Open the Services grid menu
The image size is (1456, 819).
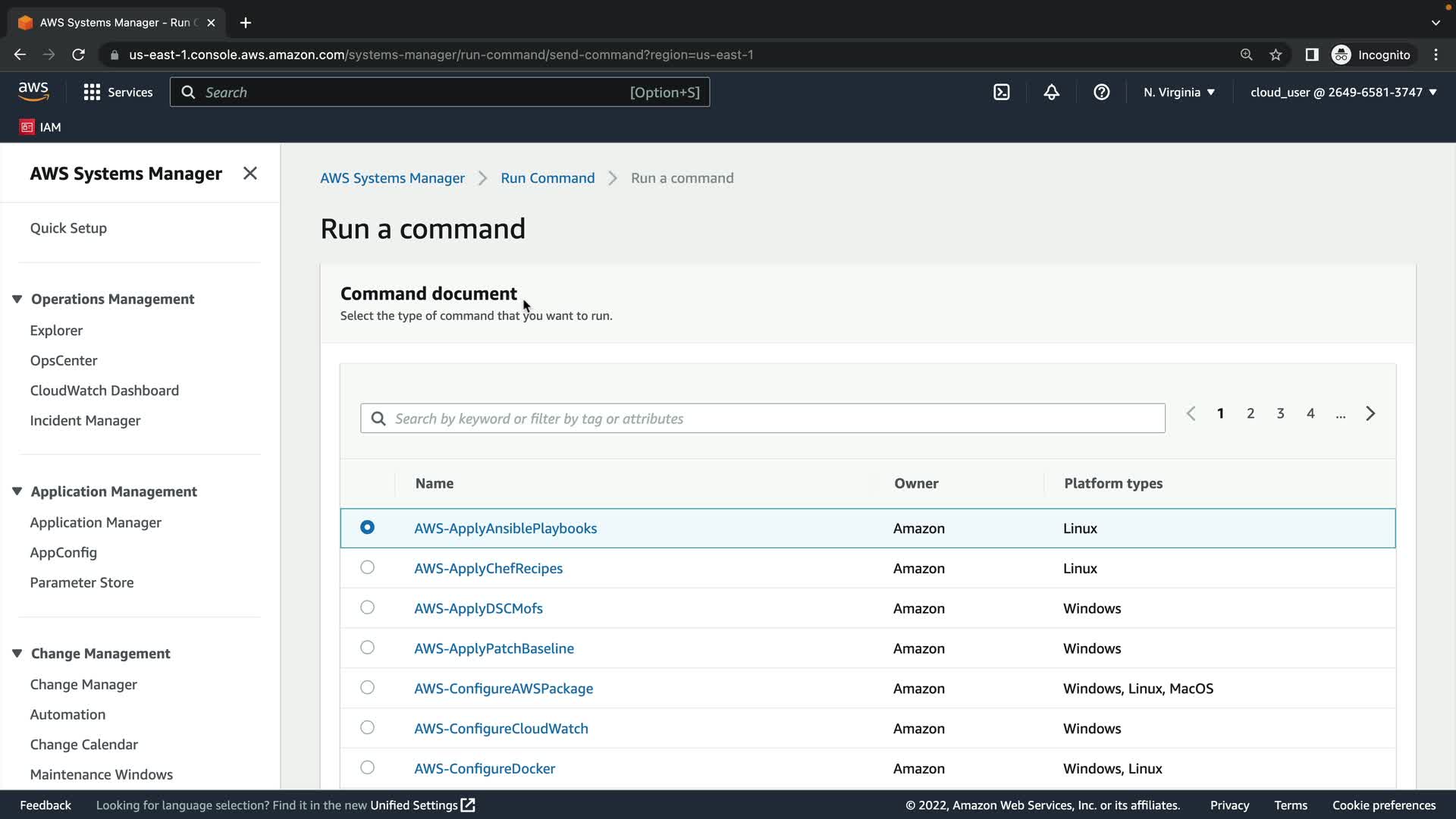[118, 92]
